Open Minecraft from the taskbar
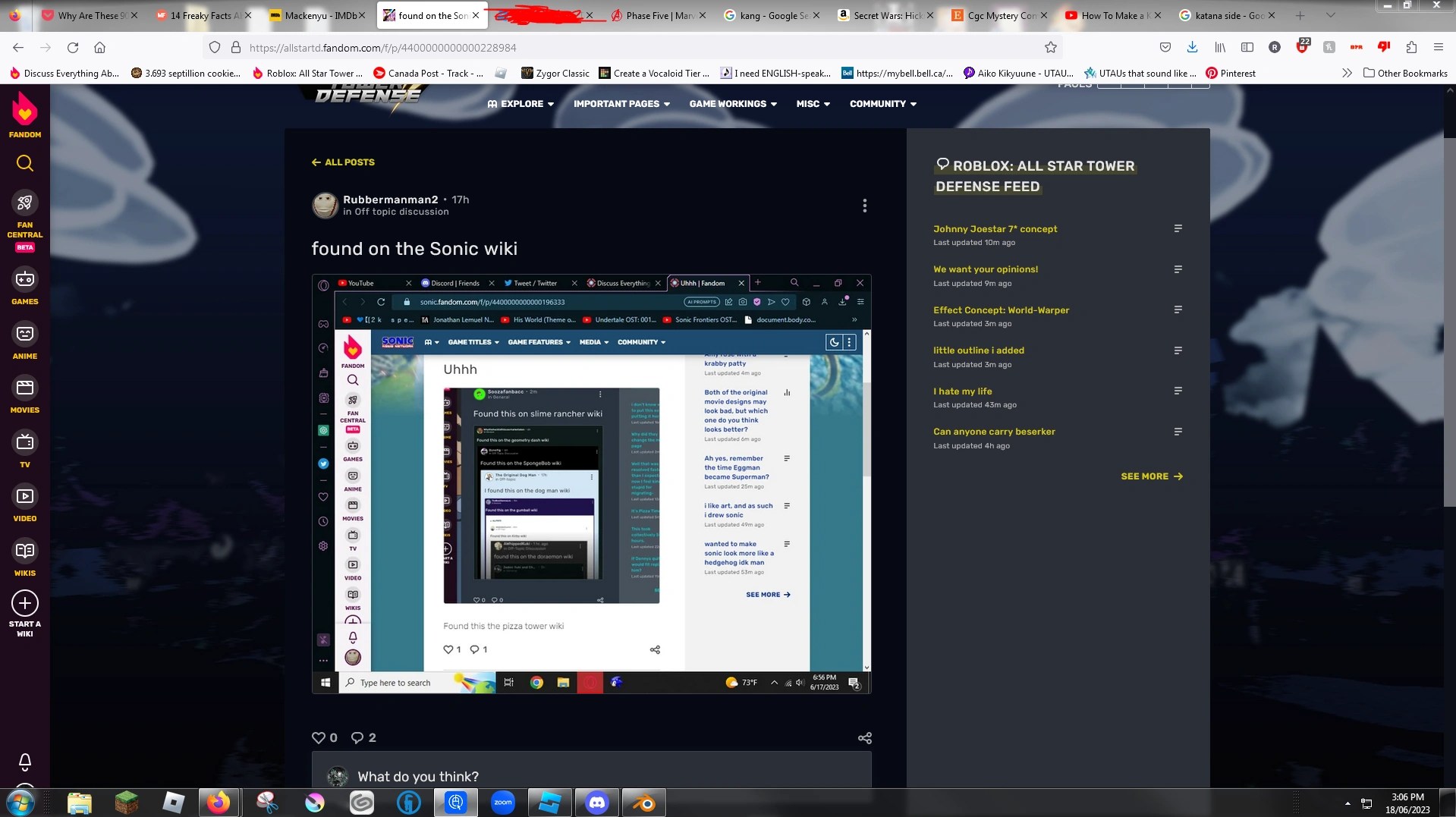The image size is (1456, 817). [127, 803]
